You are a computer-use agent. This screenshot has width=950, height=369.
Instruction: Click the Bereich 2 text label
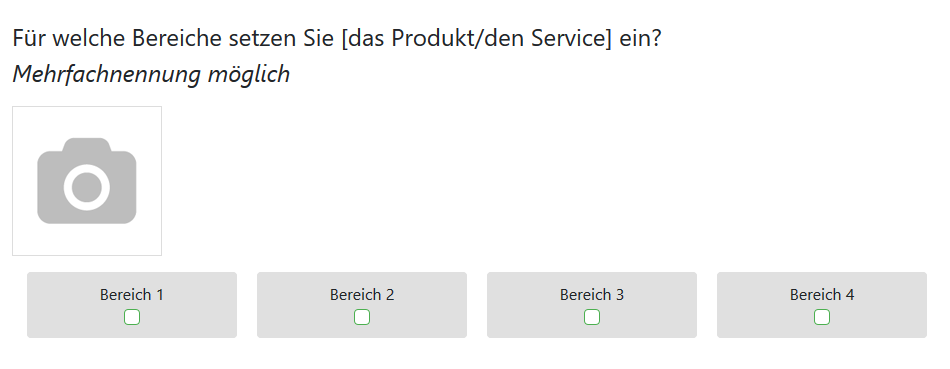tap(362, 295)
